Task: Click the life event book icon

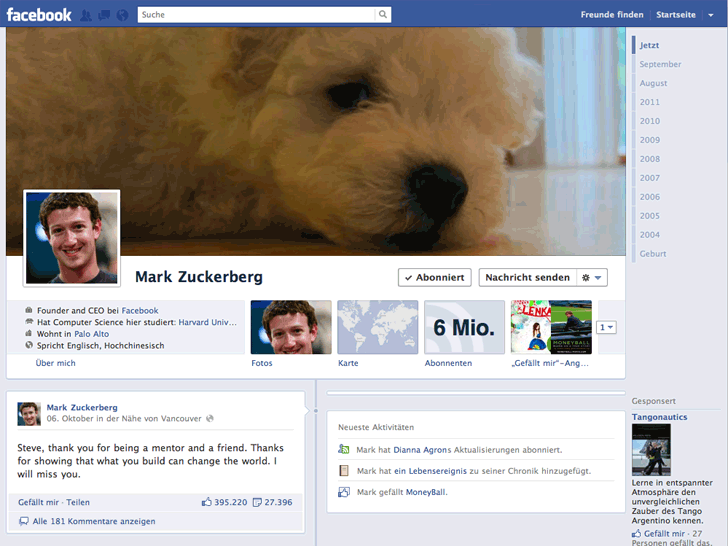Action: click(344, 471)
